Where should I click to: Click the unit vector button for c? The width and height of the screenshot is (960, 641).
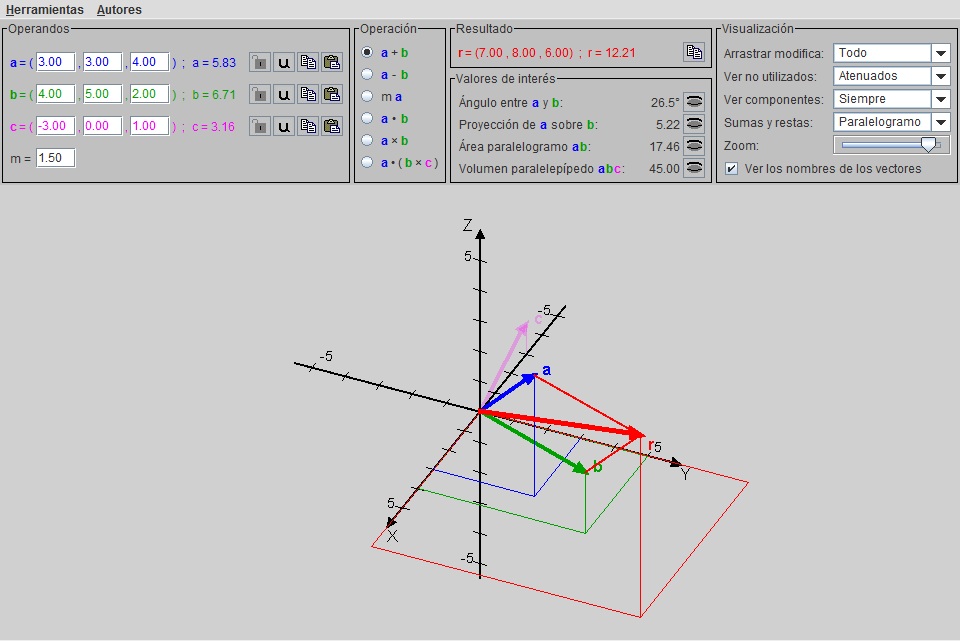[x=284, y=127]
